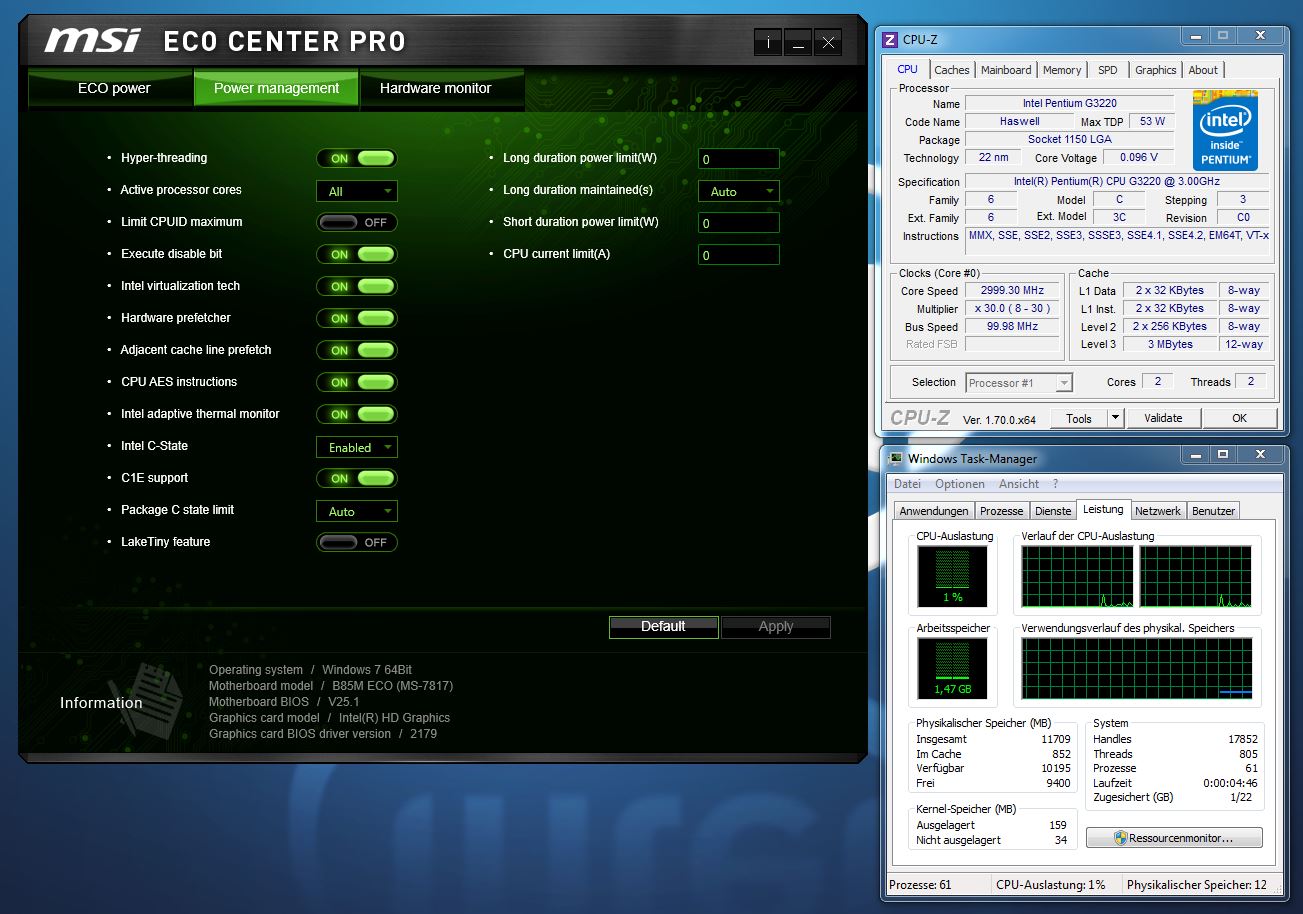Screen dimensions: 1303x914
Task: Open CPU-Z Memory tab
Action: (1062, 70)
